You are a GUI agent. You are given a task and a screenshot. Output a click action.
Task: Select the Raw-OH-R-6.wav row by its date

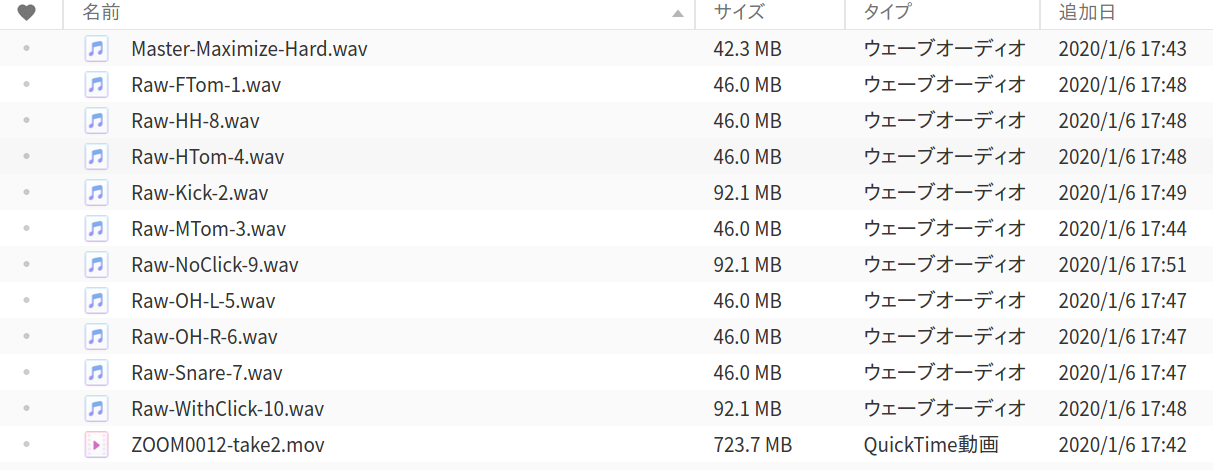(x=1122, y=337)
